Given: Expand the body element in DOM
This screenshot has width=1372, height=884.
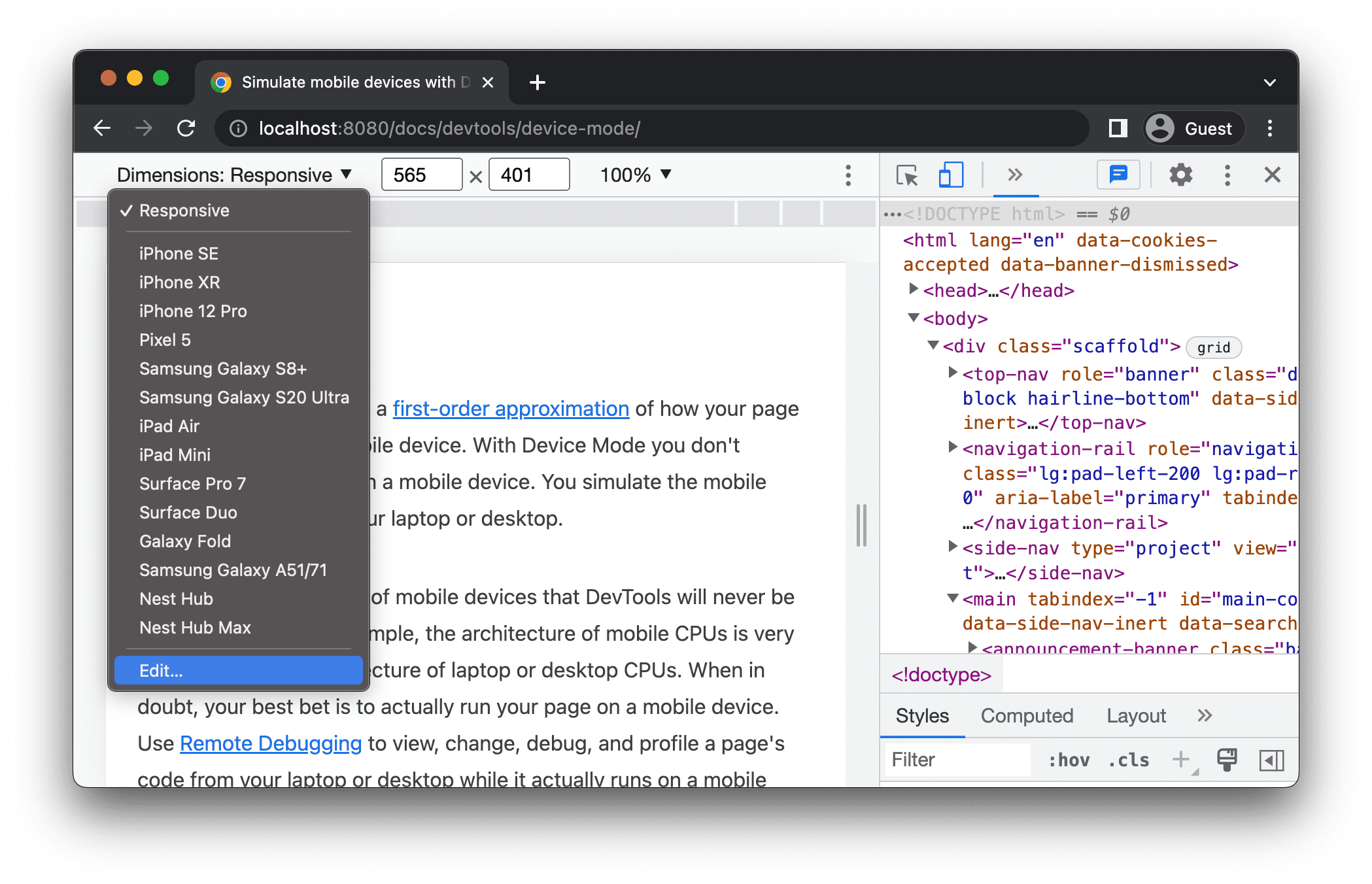Looking at the screenshot, I should (x=912, y=318).
